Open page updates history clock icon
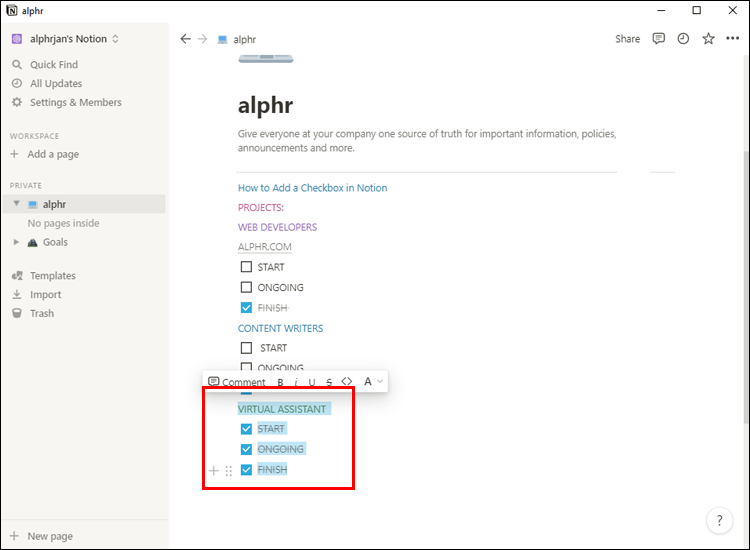 [x=683, y=39]
